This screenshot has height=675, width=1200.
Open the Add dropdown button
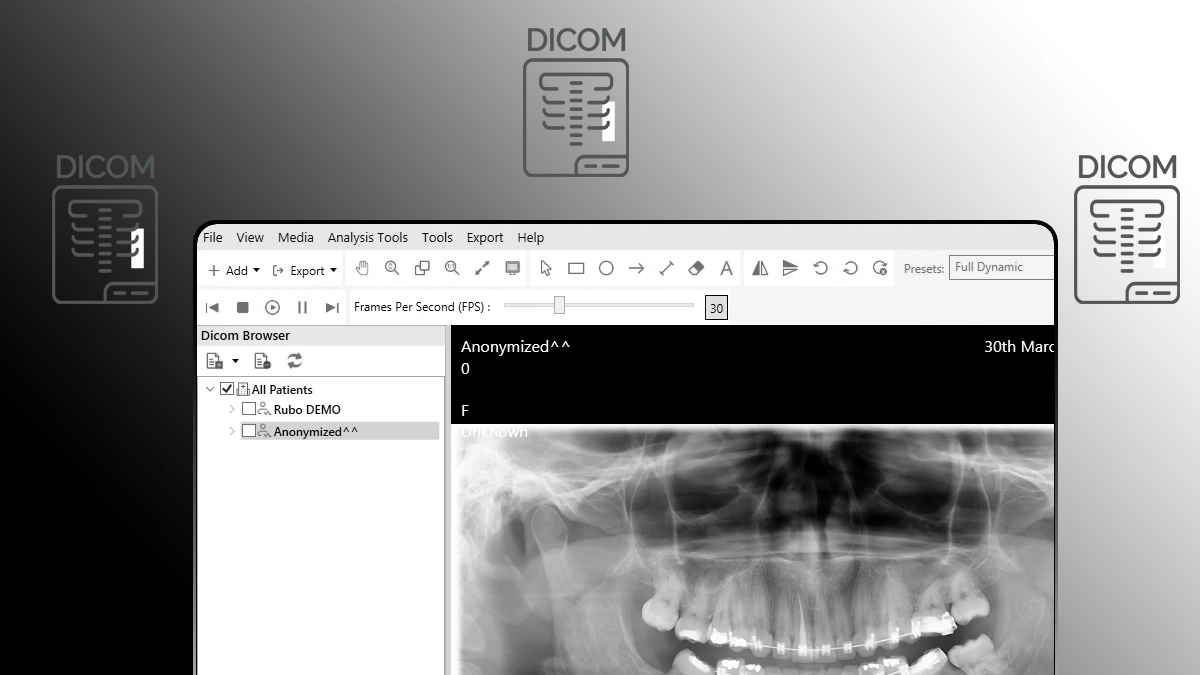[233, 270]
